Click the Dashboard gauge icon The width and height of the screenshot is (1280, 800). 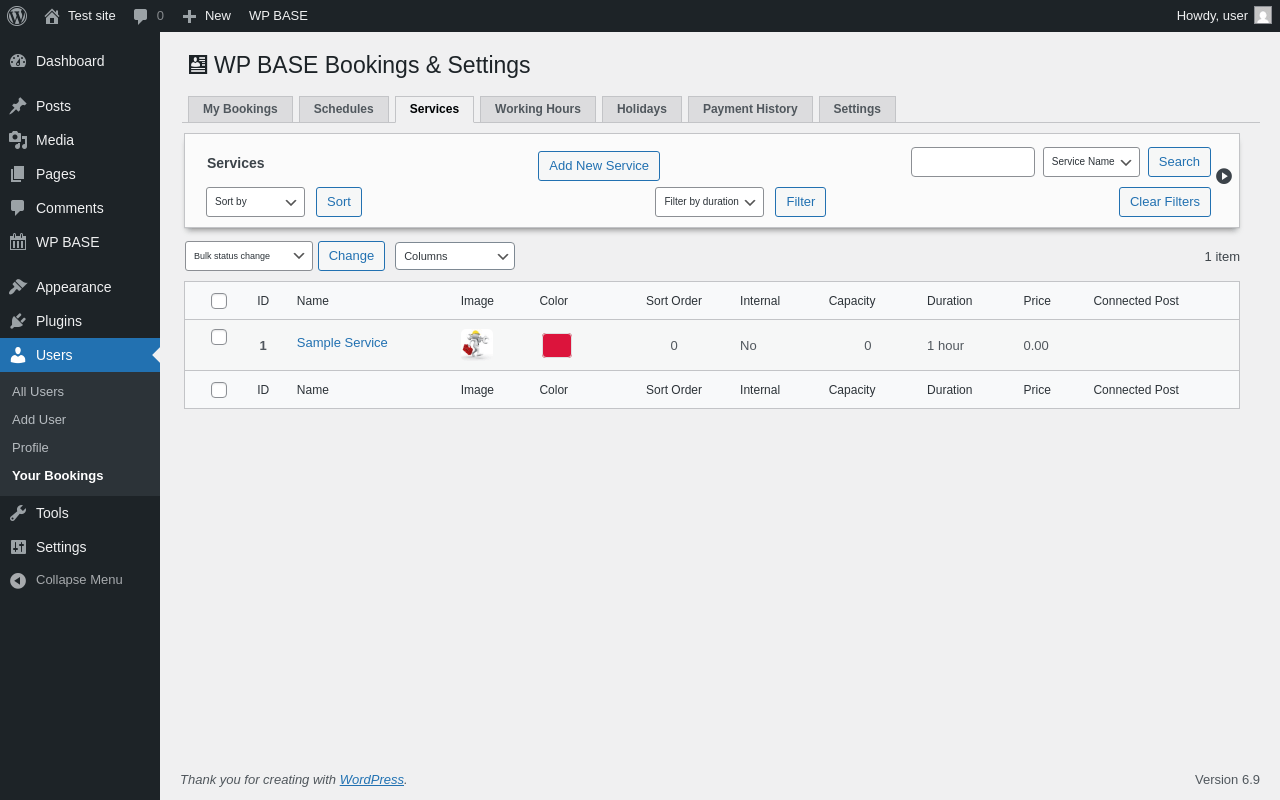[18, 61]
